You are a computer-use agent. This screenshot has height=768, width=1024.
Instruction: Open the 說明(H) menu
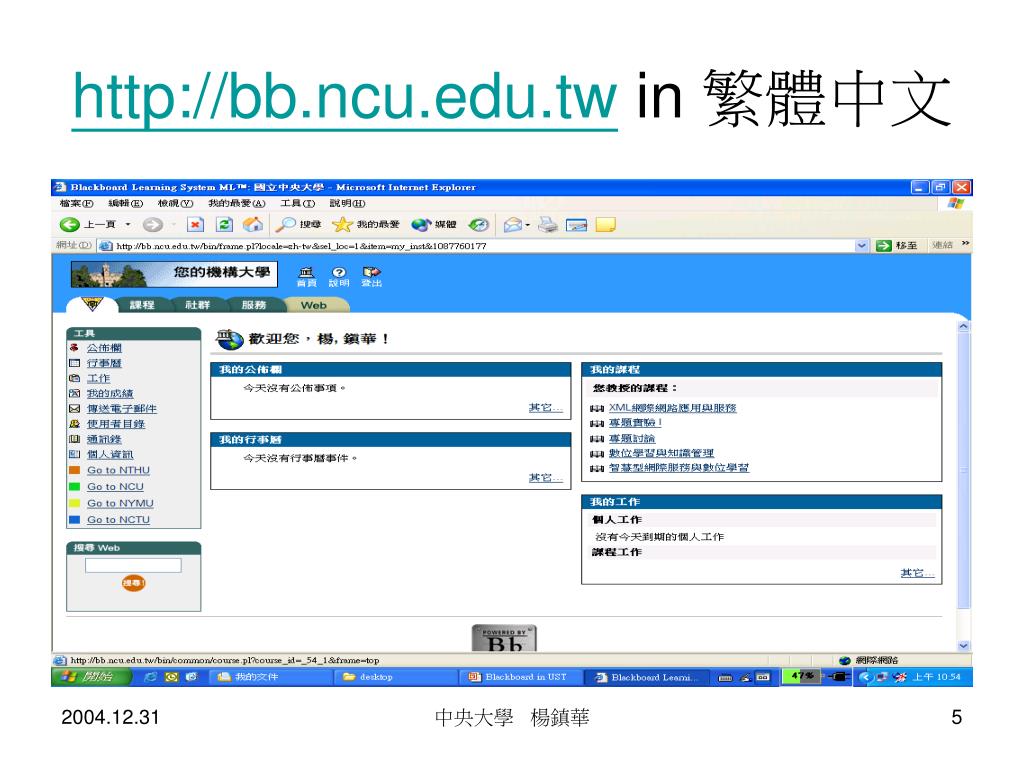tap(347, 203)
